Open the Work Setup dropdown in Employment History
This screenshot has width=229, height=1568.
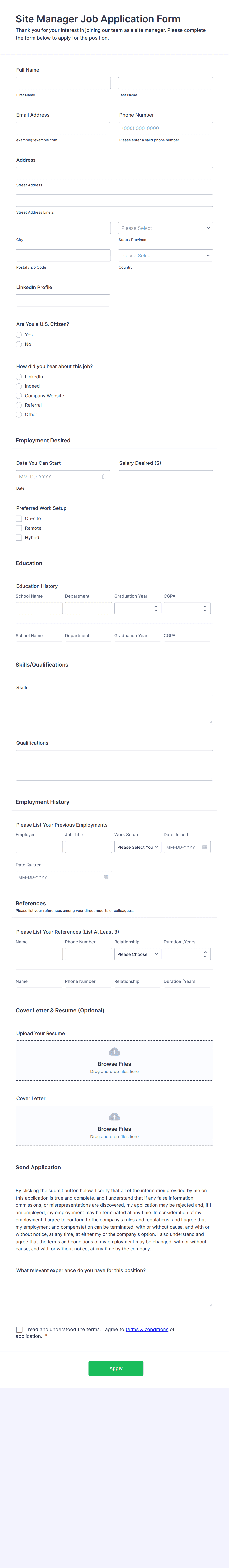tap(137, 847)
